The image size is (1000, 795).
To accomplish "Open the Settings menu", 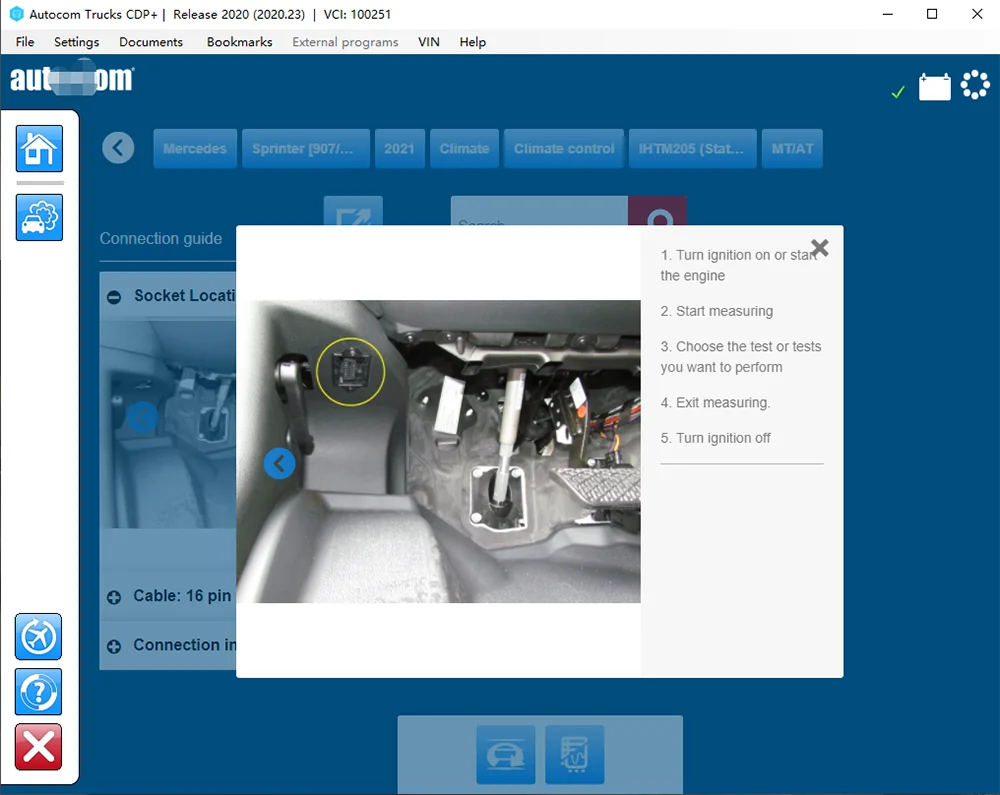I will point(76,42).
